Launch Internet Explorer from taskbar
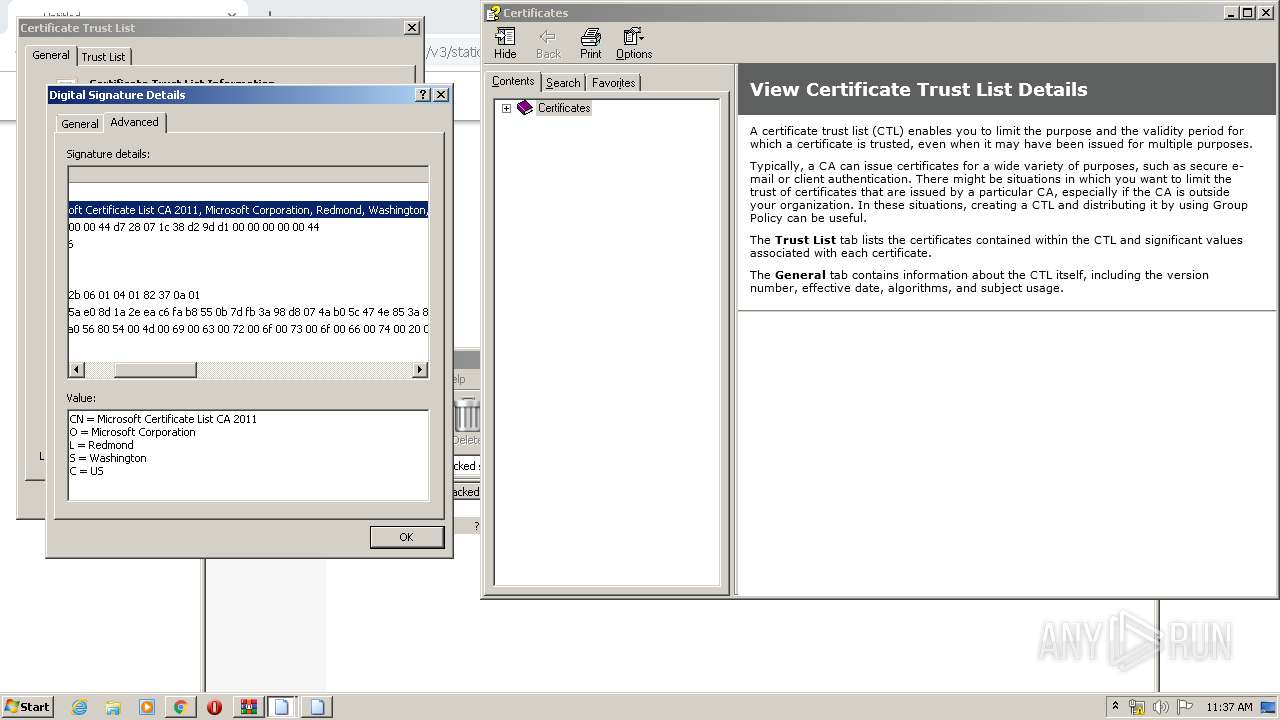1280x720 pixels. point(79,707)
